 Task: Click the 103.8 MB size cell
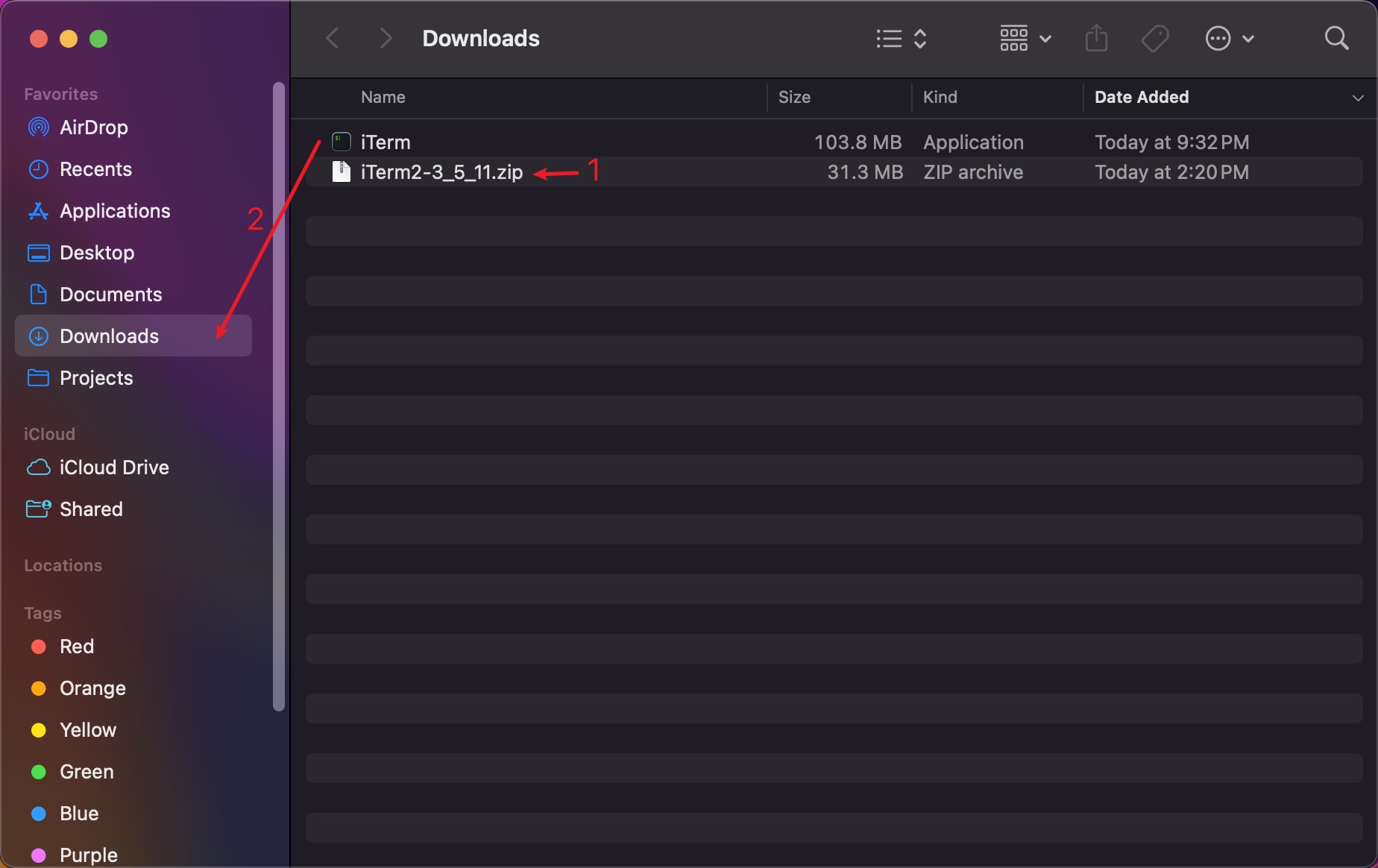point(858,142)
